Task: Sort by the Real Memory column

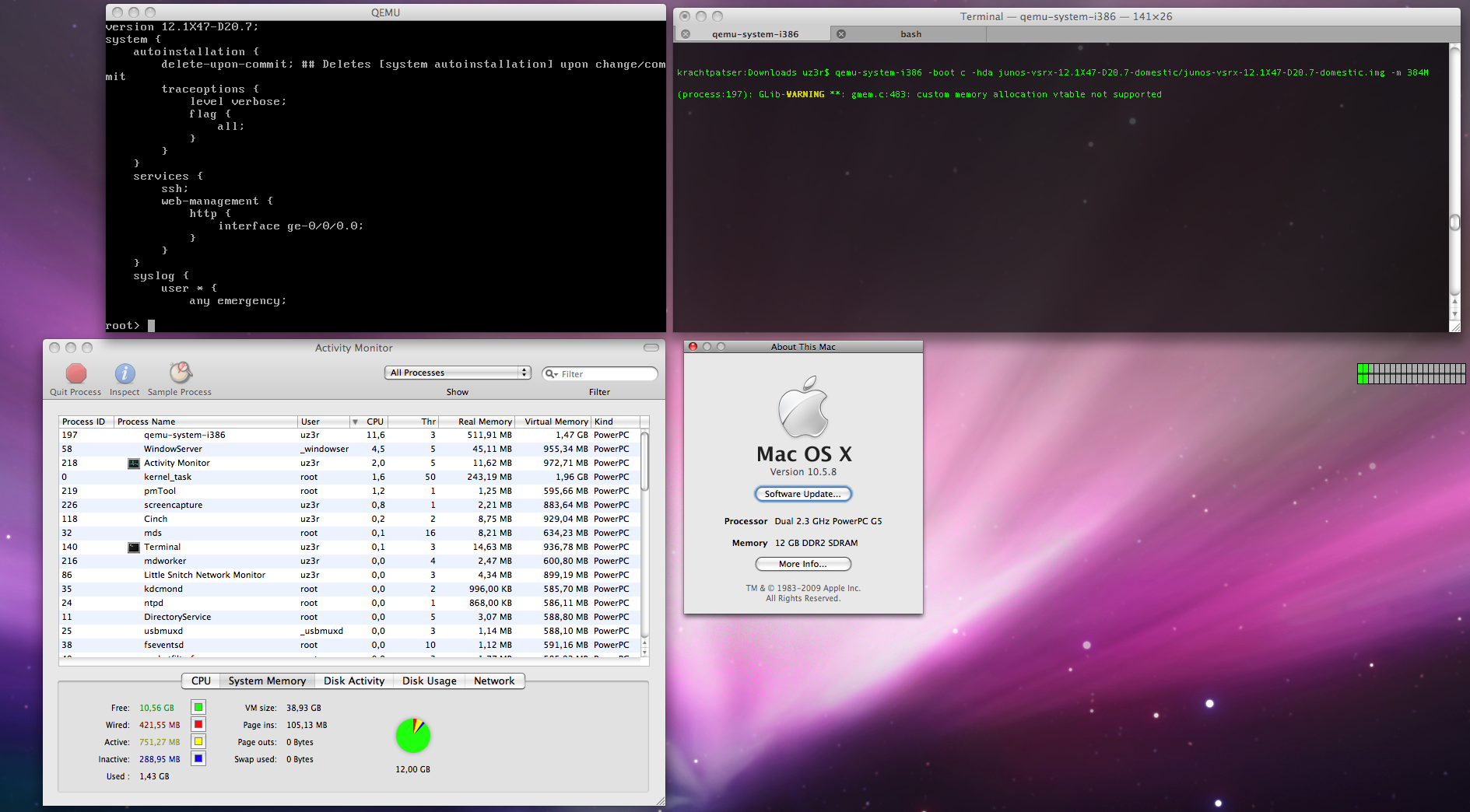Action: click(477, 422)
